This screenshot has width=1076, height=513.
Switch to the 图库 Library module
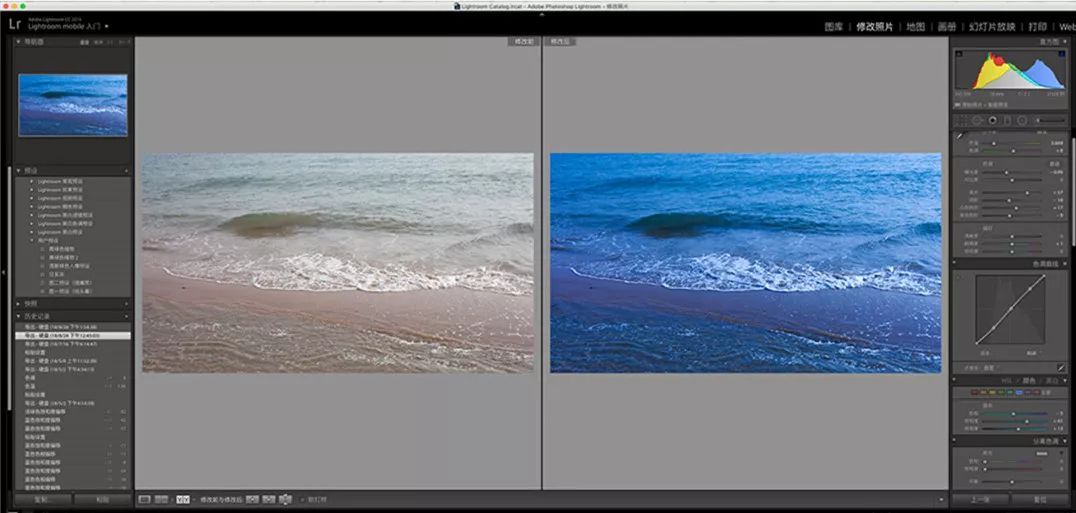(834, 27)
